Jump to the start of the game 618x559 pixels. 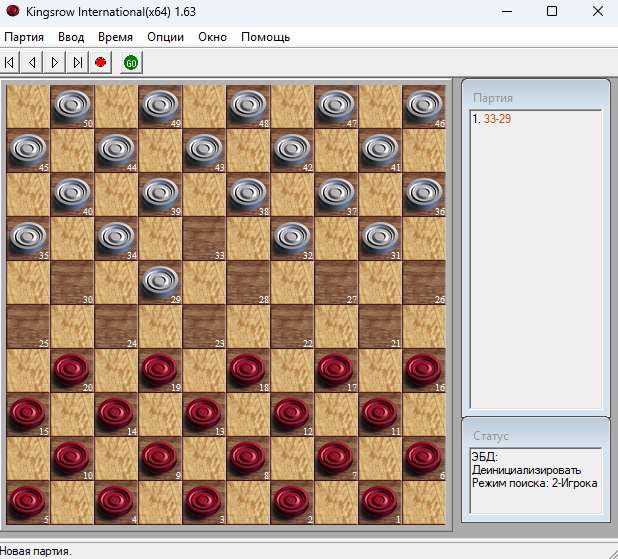point(10,62)
